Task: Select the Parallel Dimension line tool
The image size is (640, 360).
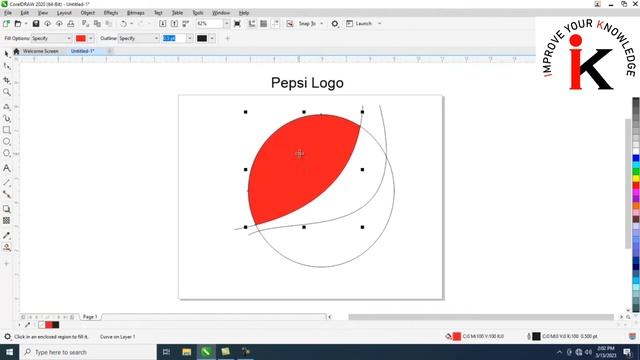Action: click(7, 182)
